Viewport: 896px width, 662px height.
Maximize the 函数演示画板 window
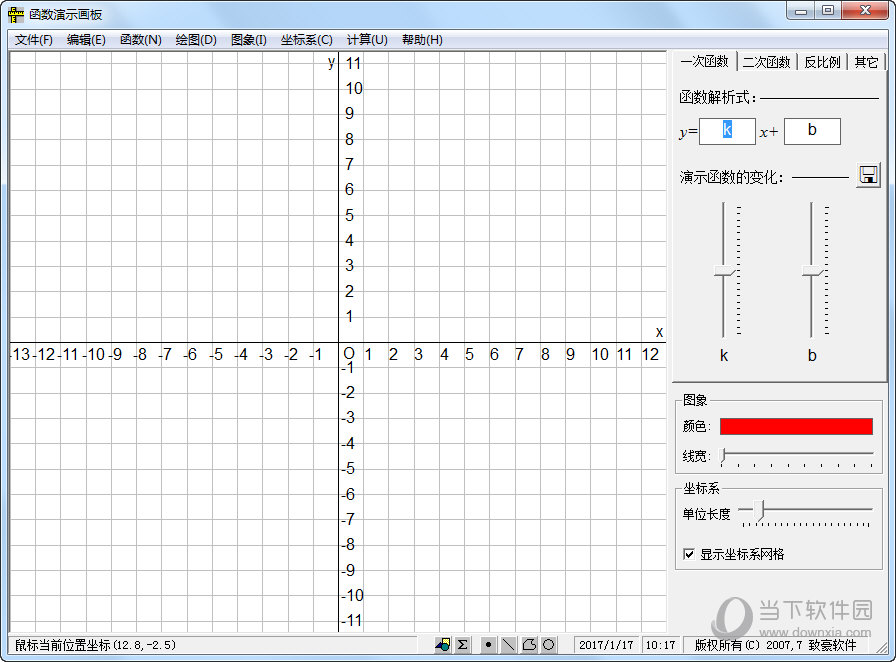(x=827, y=11)
